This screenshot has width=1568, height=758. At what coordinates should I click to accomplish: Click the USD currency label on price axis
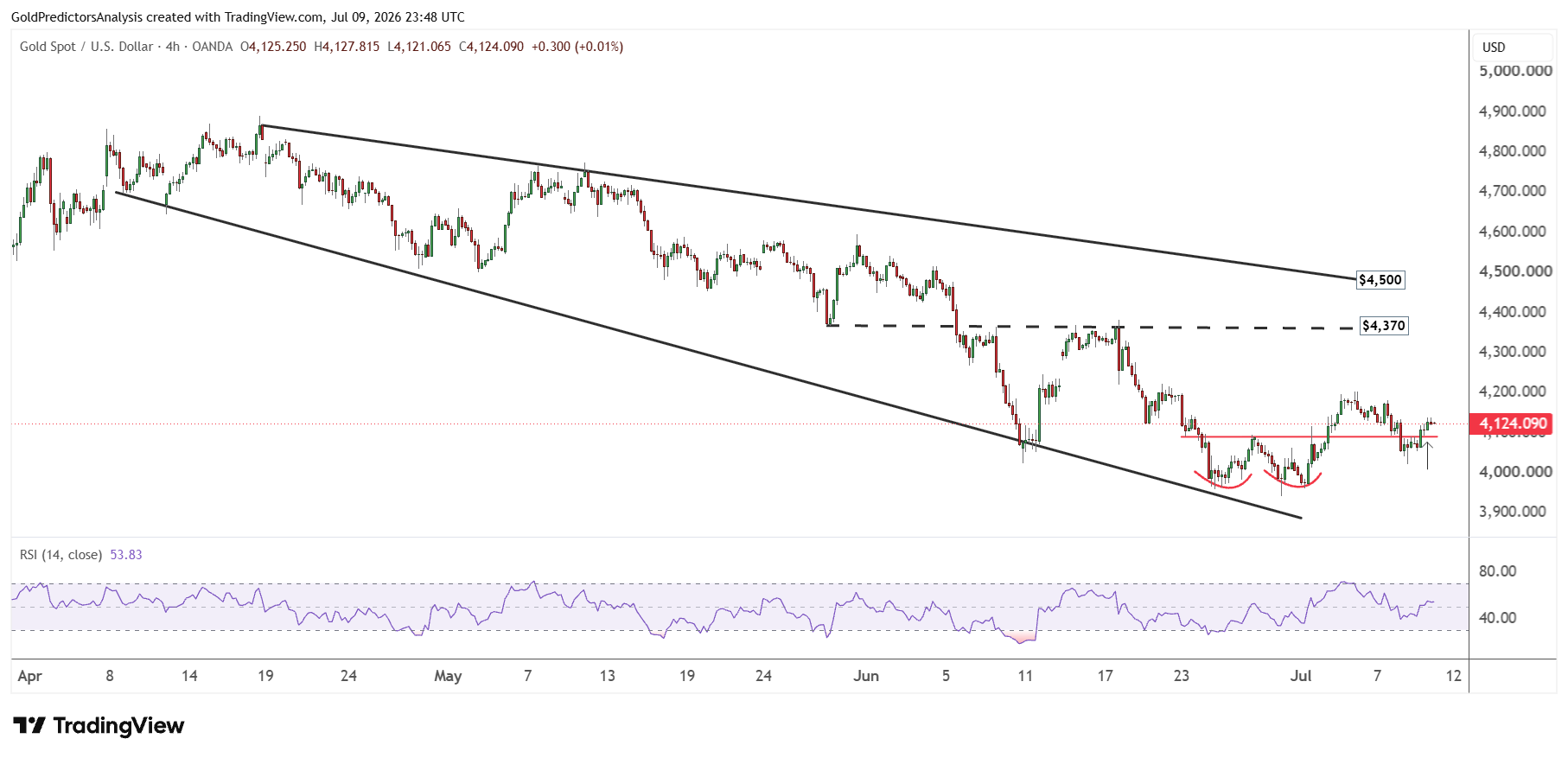coord(1494,48)
